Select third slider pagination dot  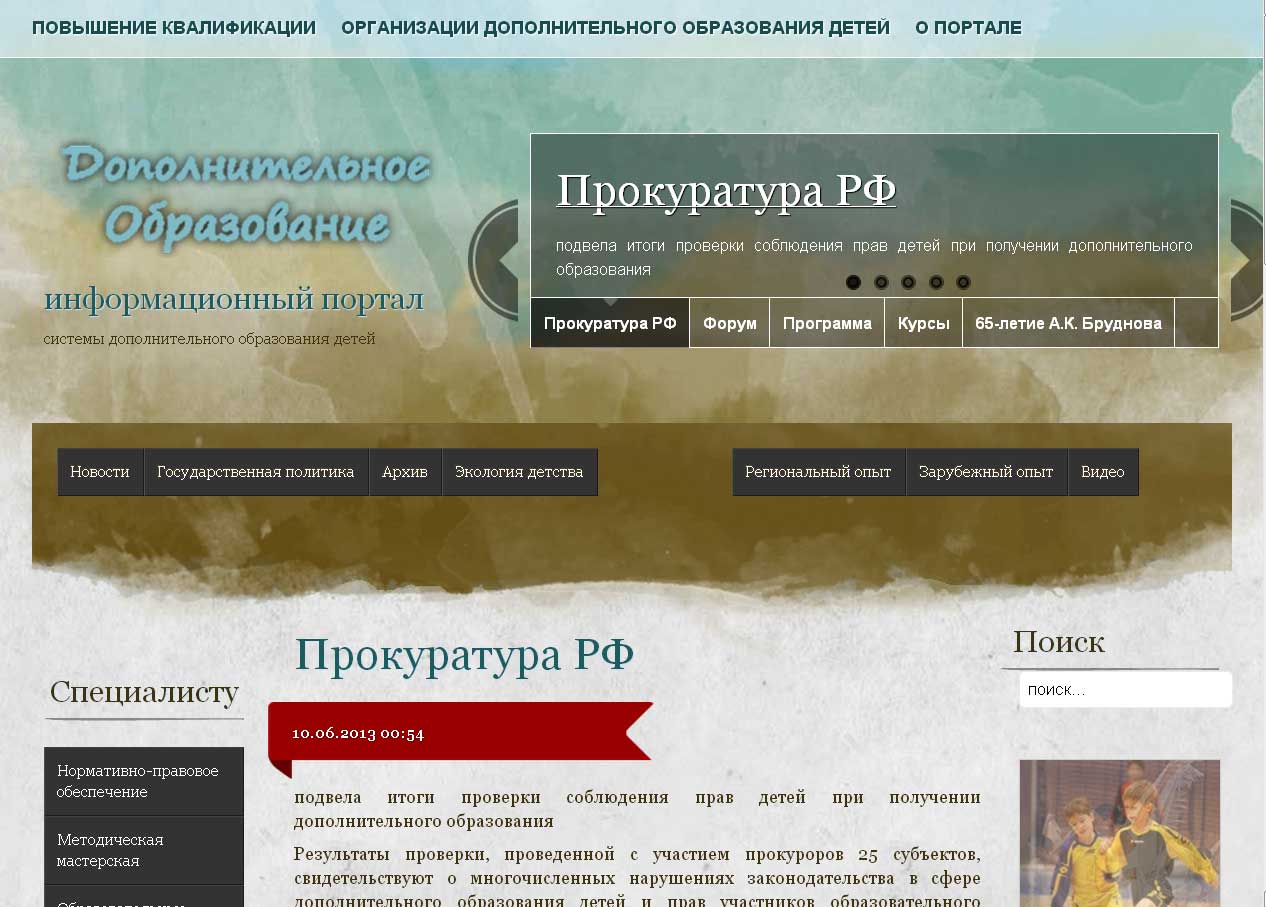908,282
